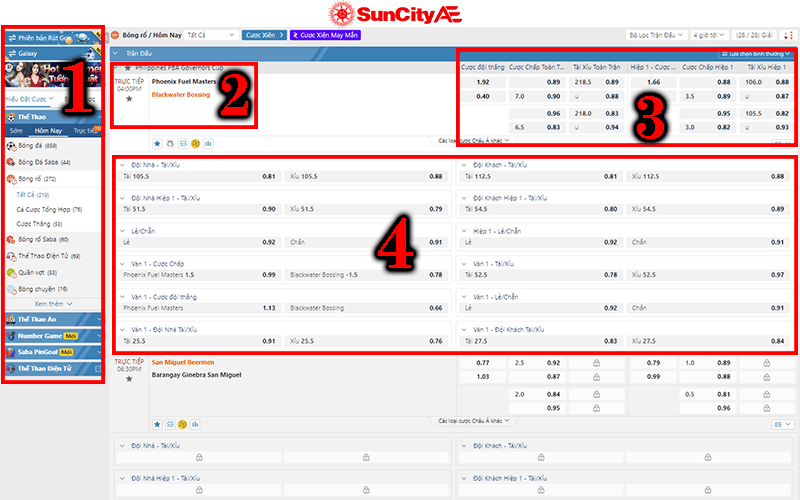Click the soccer ball icon beside Thể Thao
800x500 pixels.
click(x=11, y=117)
